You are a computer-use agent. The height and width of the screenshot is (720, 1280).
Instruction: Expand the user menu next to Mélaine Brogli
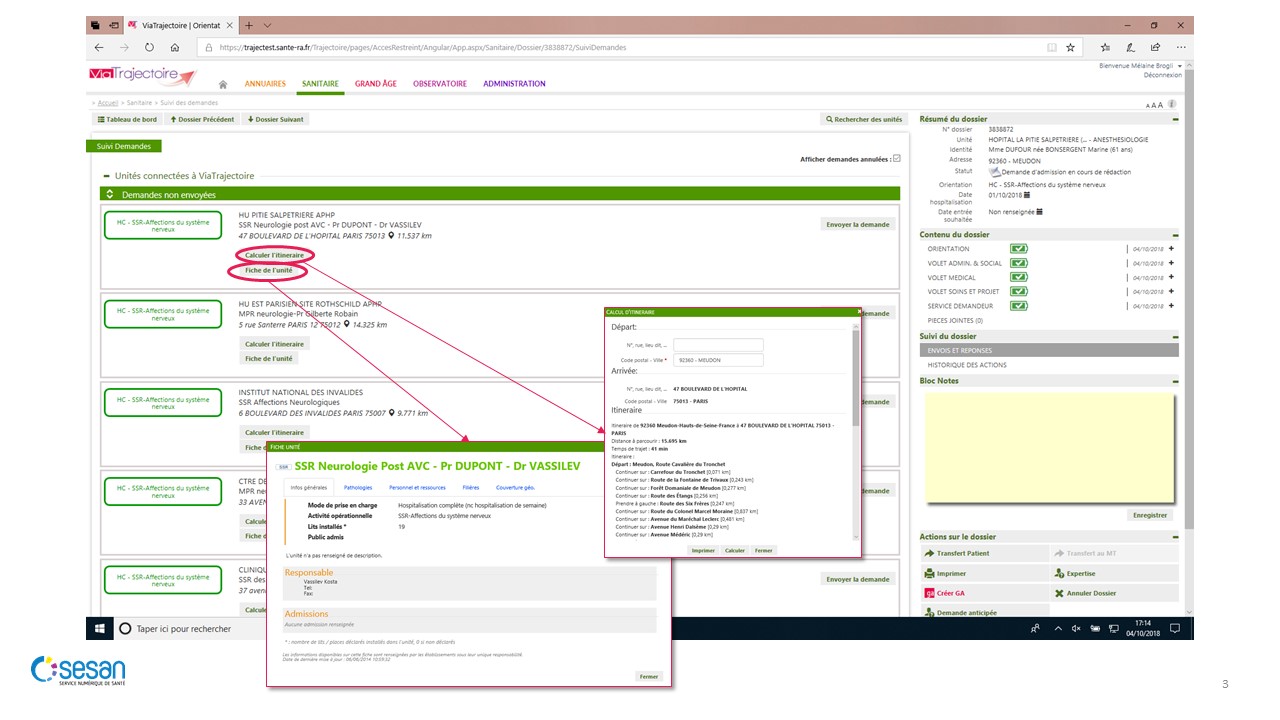(1179, 65)
